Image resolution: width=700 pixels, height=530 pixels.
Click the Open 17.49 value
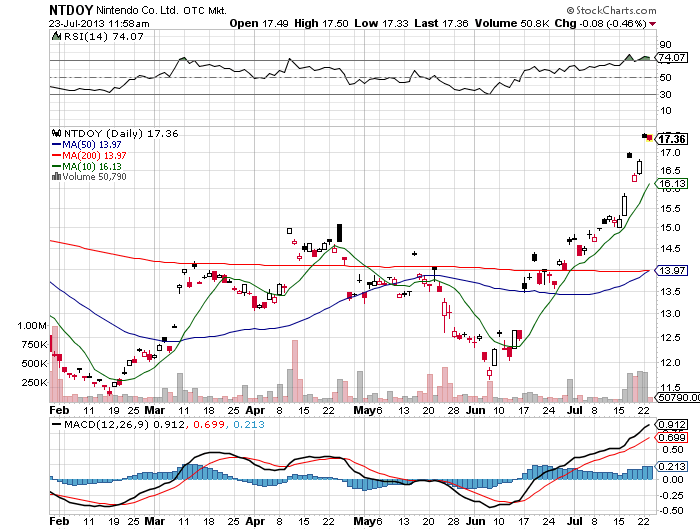259,23
